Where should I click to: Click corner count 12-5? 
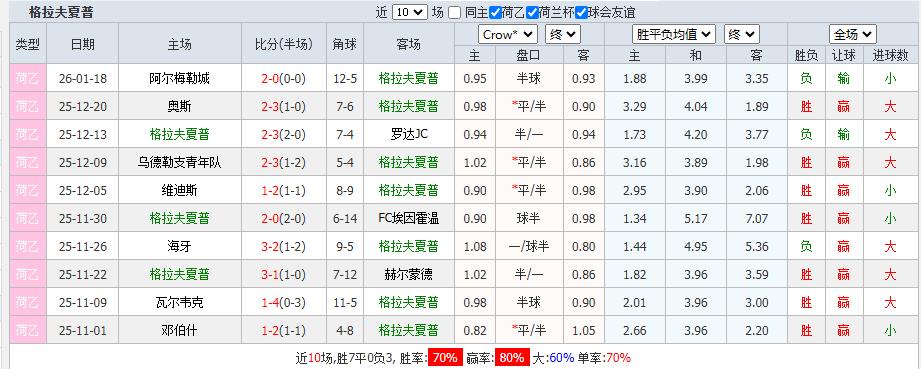pos(345,78)
